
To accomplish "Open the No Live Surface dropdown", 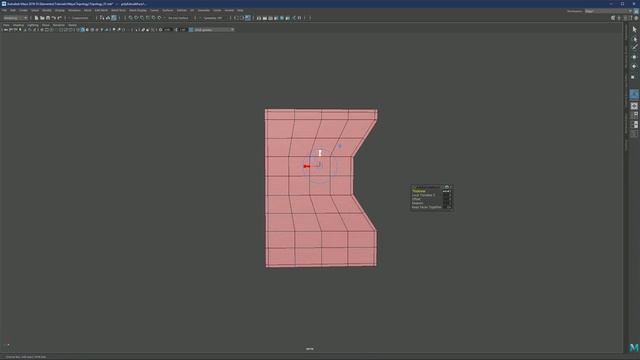I will pyautogui.click(x=178, y=18).
